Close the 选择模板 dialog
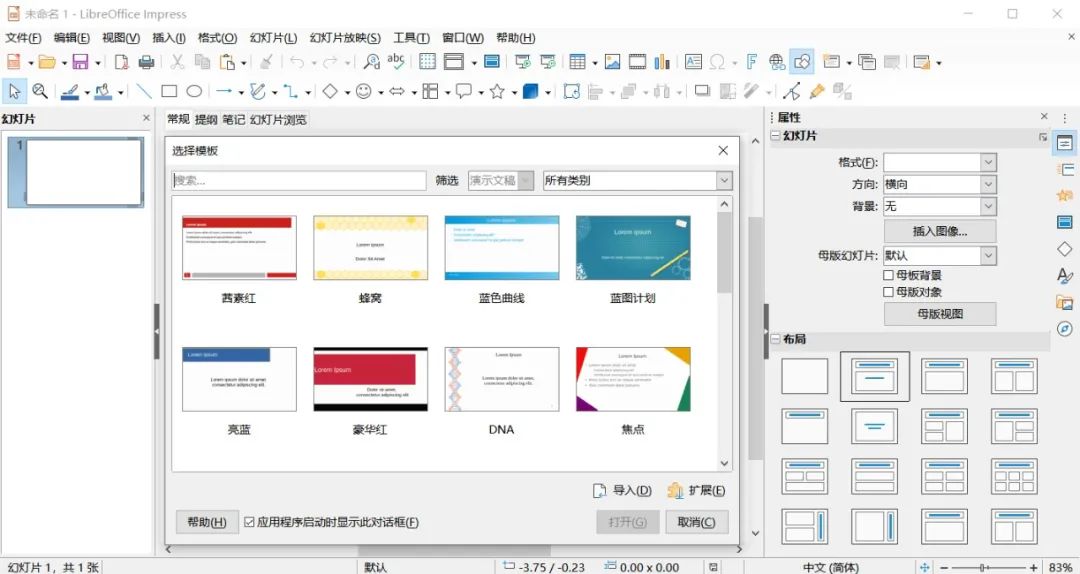The width and height of the screenshot is (1080, 574). coord(723,150)
